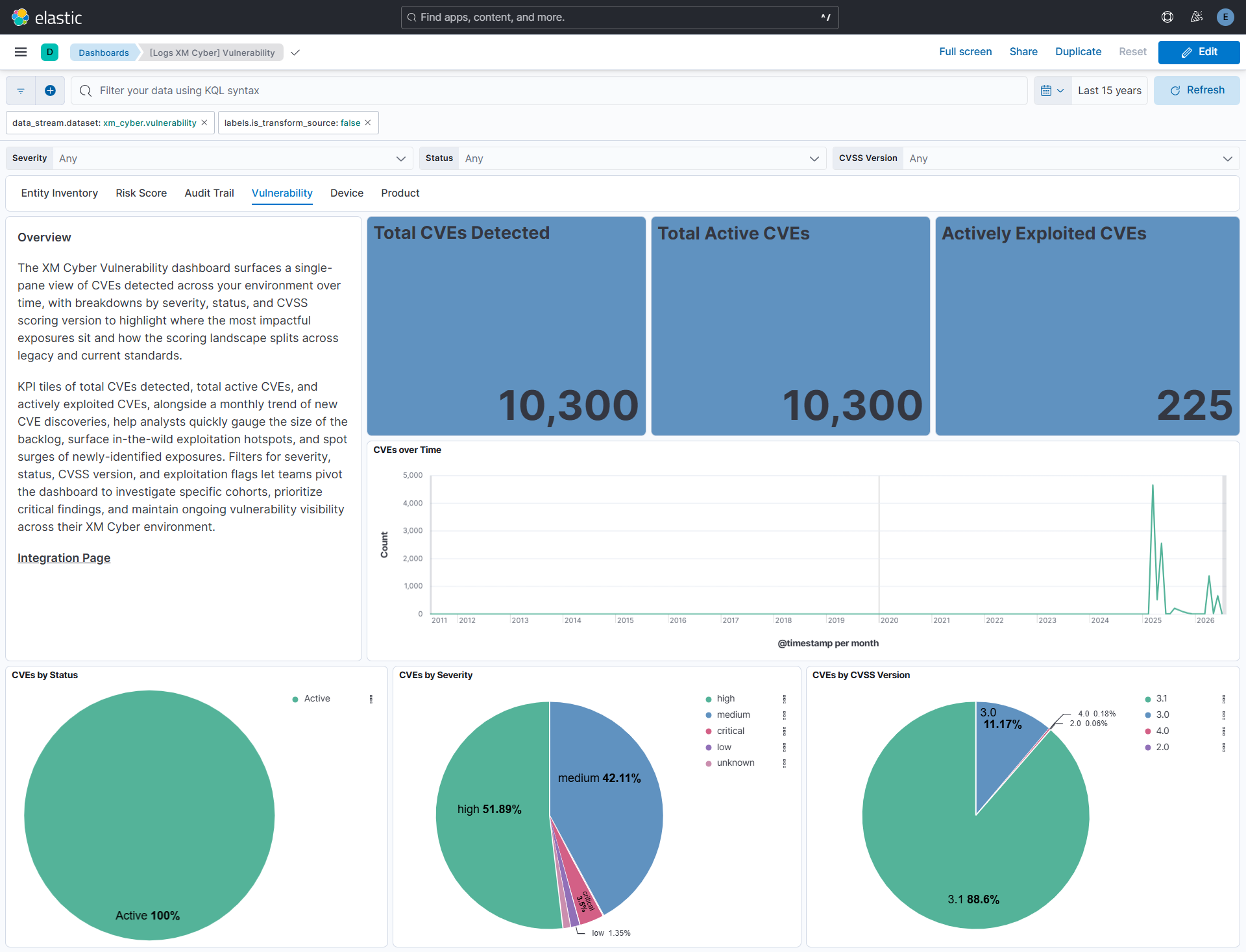The image size is (1246, 952).
Task: Open legend options for low severity
Action: click(x=785, y=748)
